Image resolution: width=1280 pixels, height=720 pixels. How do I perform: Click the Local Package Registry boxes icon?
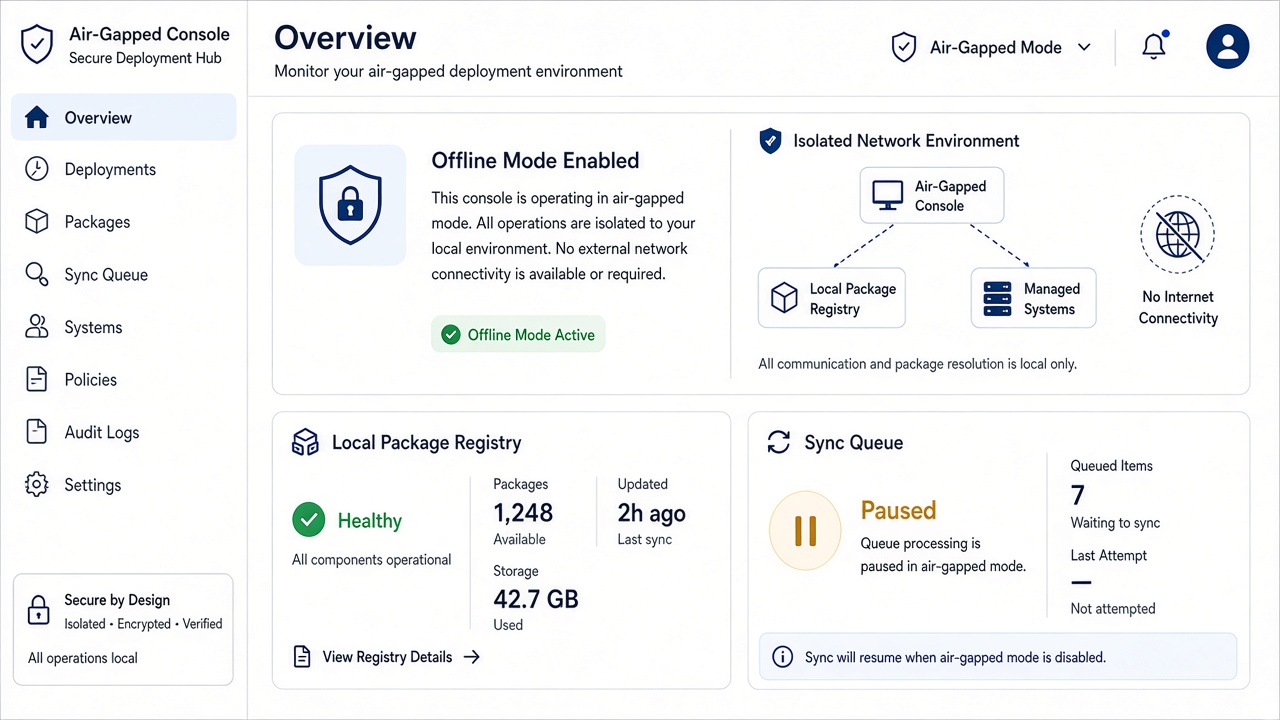coord(305,443)
